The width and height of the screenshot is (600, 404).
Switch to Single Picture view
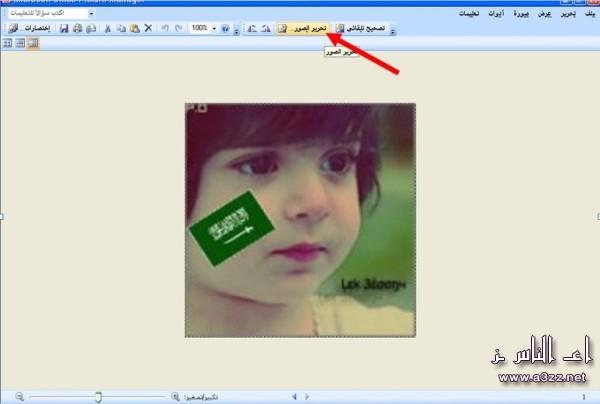click(33, 44)
